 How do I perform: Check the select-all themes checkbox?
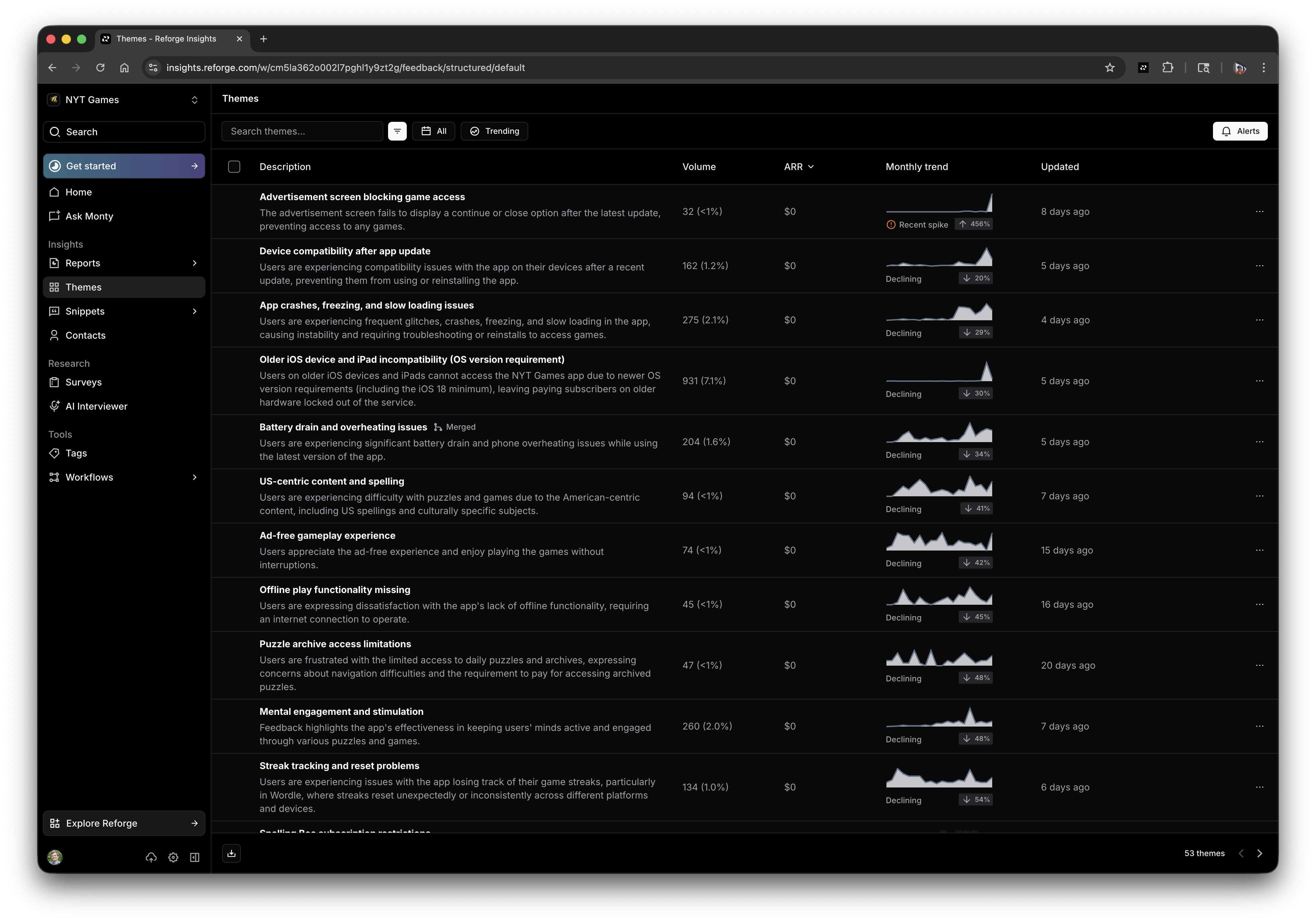click(234, 166)
